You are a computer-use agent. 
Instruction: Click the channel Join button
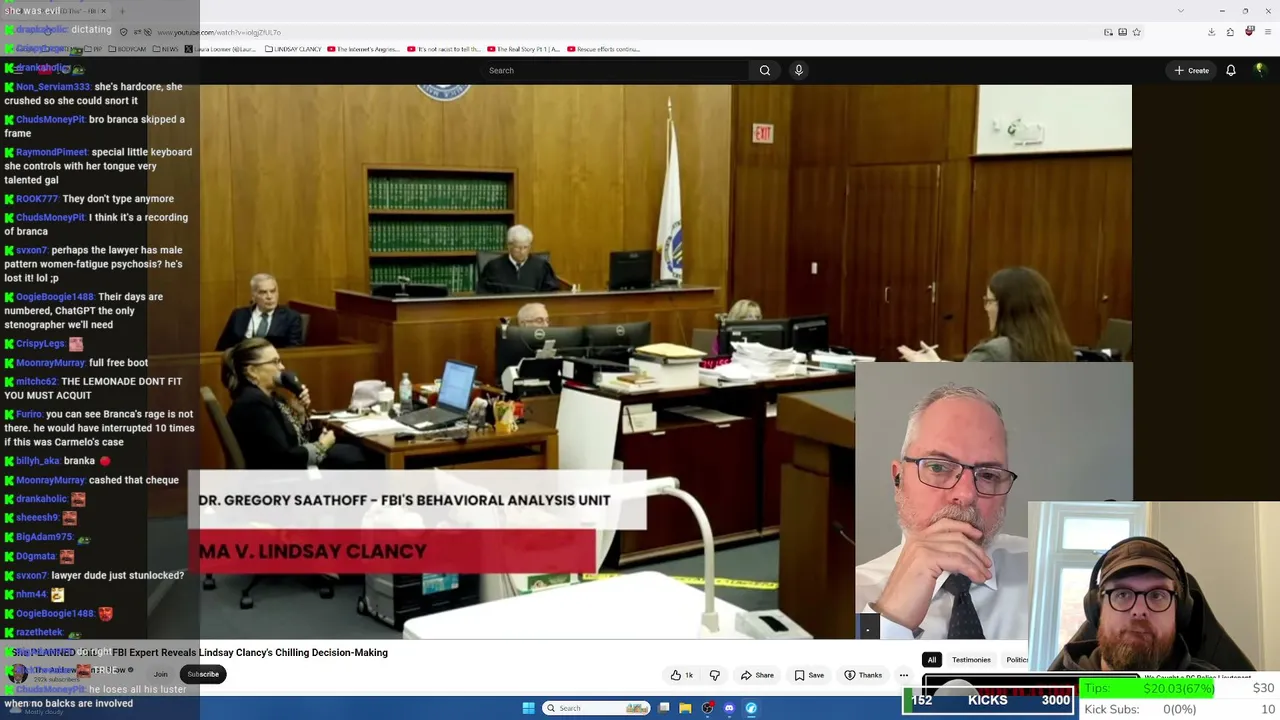pos(160,674)
